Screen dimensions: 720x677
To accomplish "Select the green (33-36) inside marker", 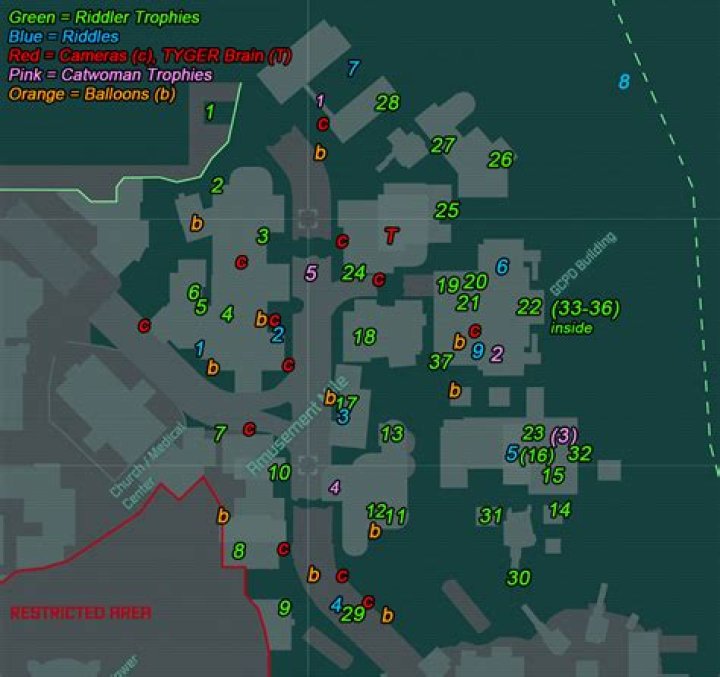I will (585, 315).
